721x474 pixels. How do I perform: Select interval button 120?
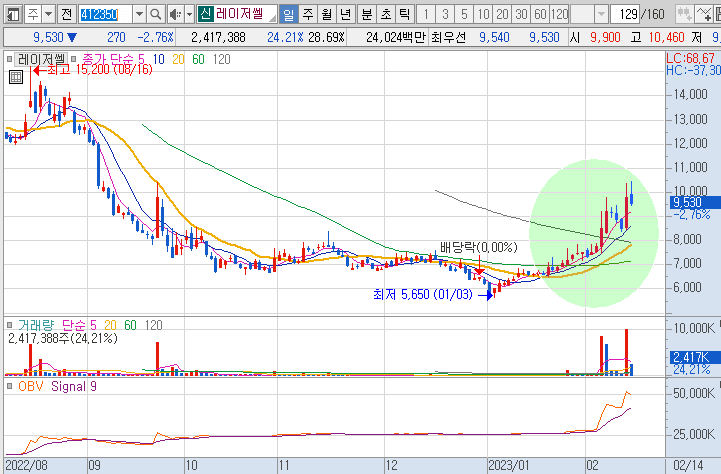(x=560, y=15)
